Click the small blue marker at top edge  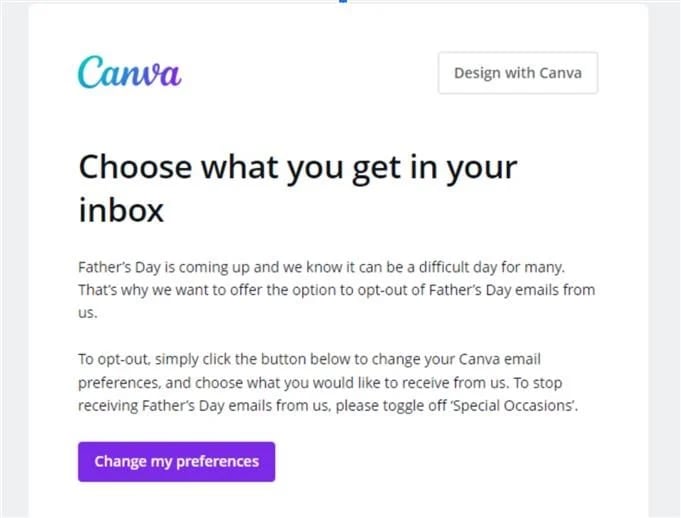click(x=342, y=2)
